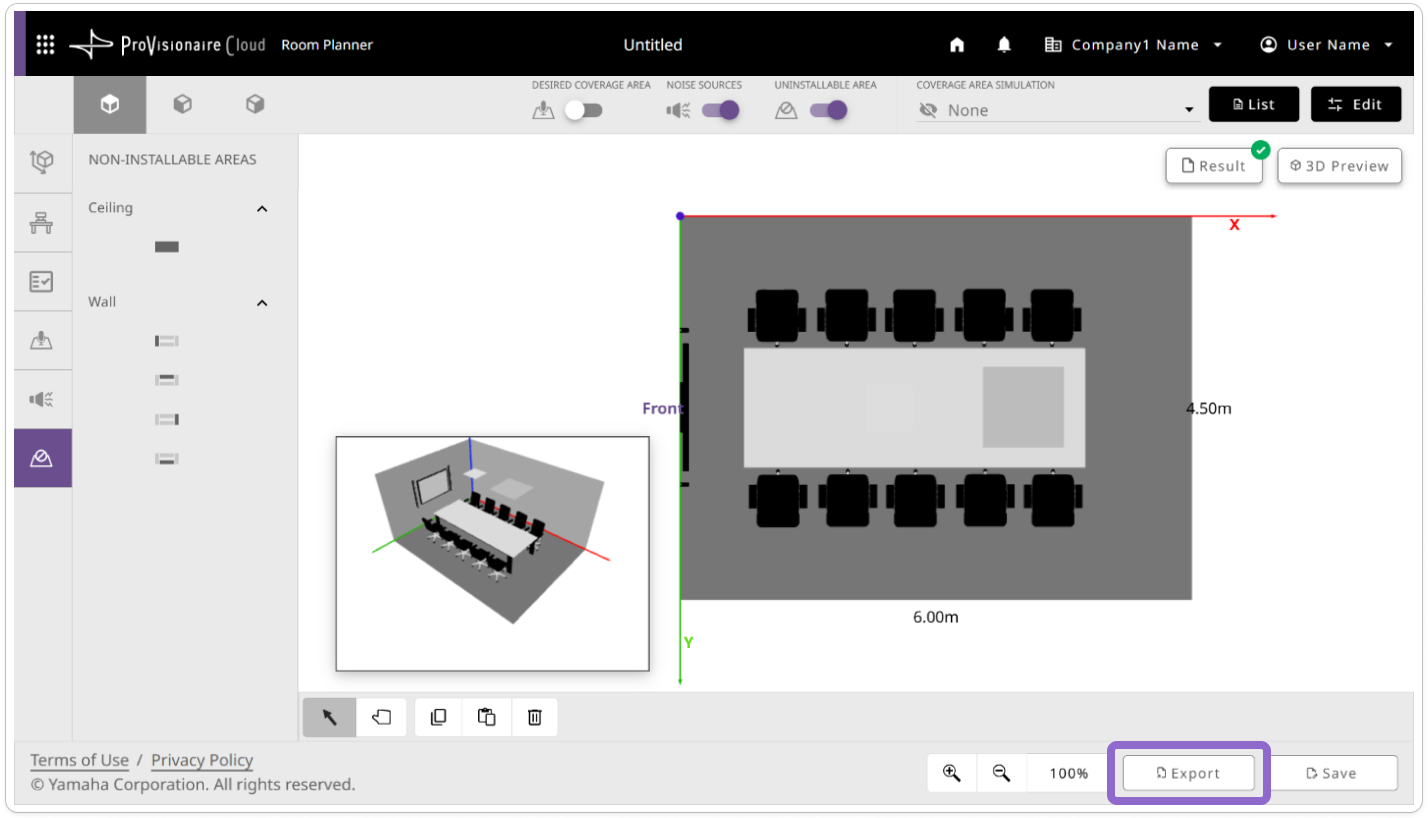Image resolution: width=1428 pixels, height=818 pixels.
Task: Open User Name account menu
Action: (x=1326, y=45)
